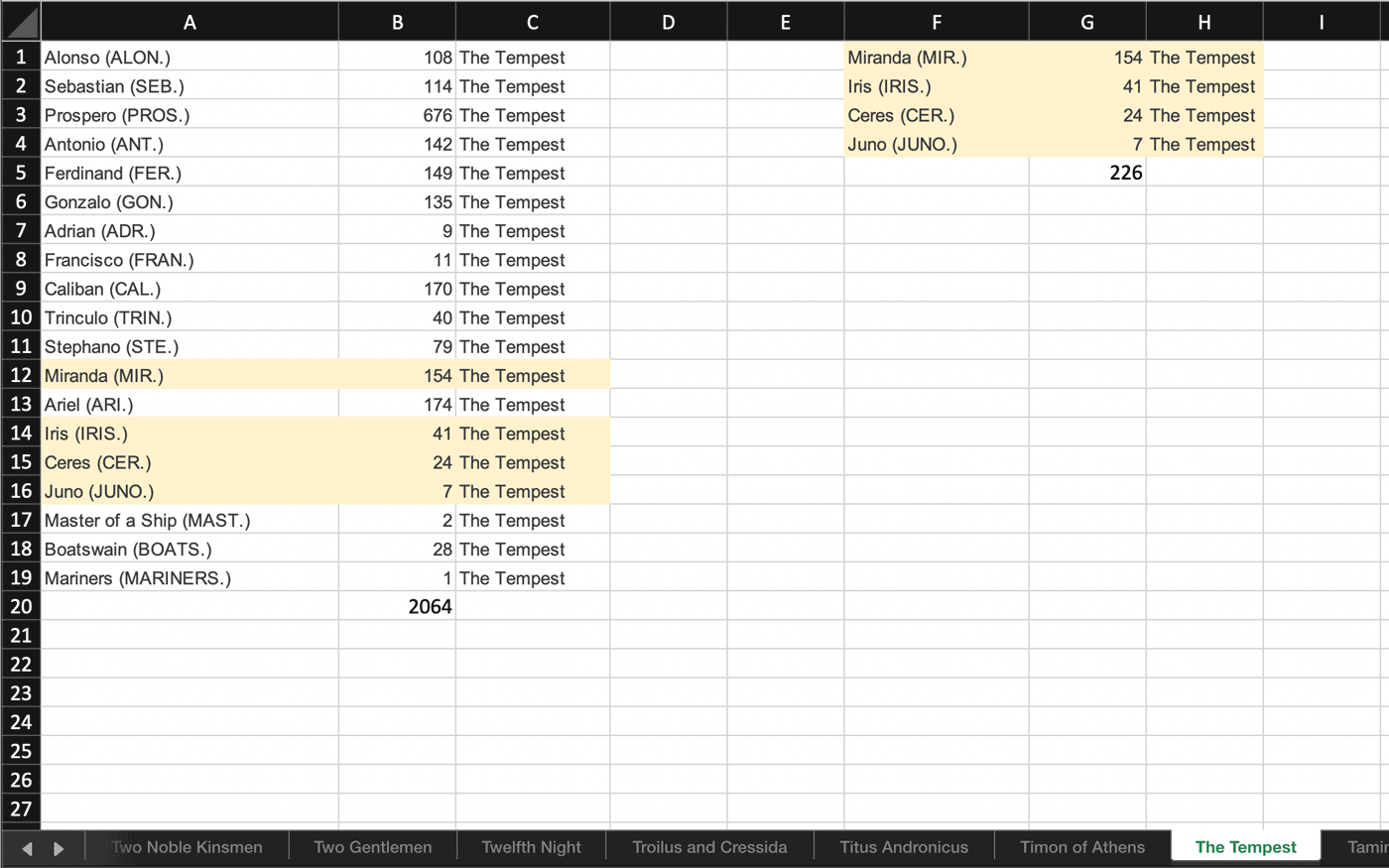Image resolution: width=1389 pixels, height=868 pixels.
Task: Click the sum cell showing 226
Action: [x=1086, y=173]
